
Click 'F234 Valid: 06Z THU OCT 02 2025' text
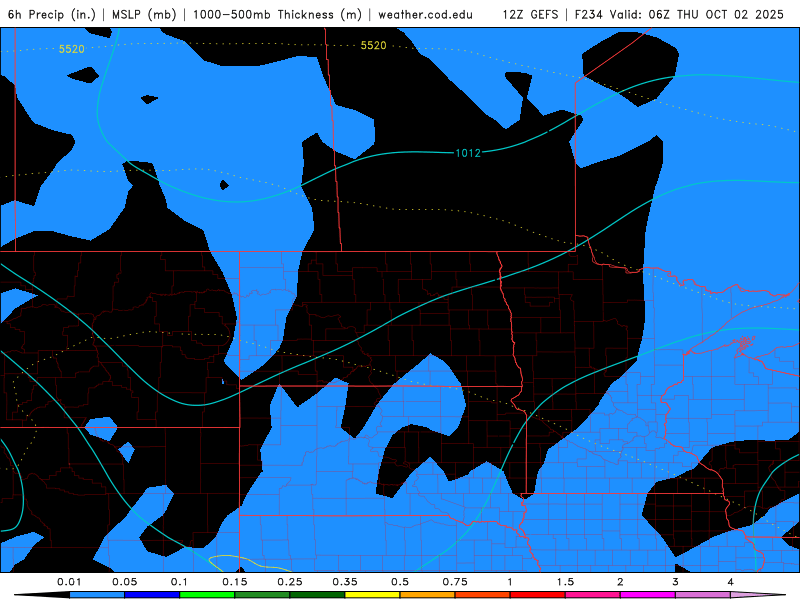[x=679, y=14]
